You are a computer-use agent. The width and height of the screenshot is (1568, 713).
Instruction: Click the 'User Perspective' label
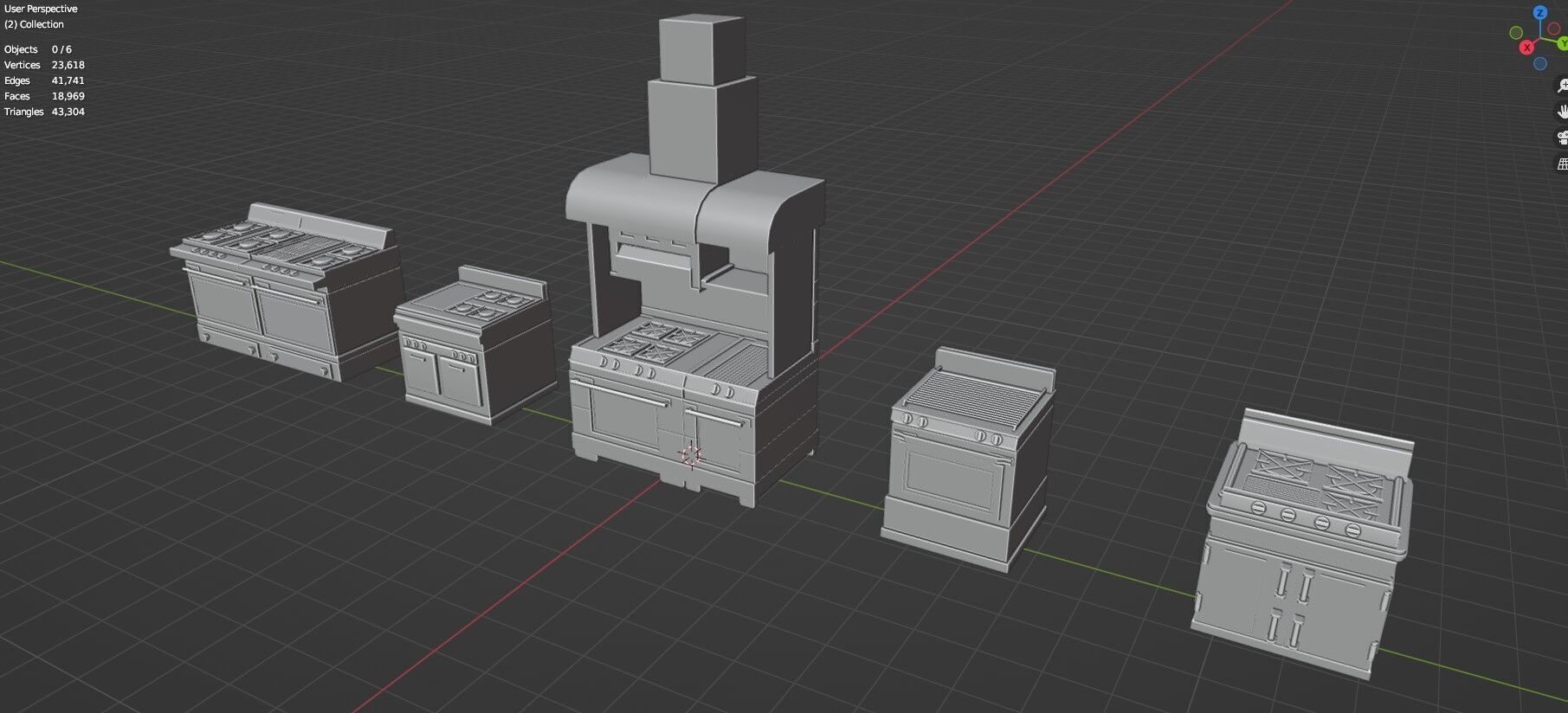(41, 9)
